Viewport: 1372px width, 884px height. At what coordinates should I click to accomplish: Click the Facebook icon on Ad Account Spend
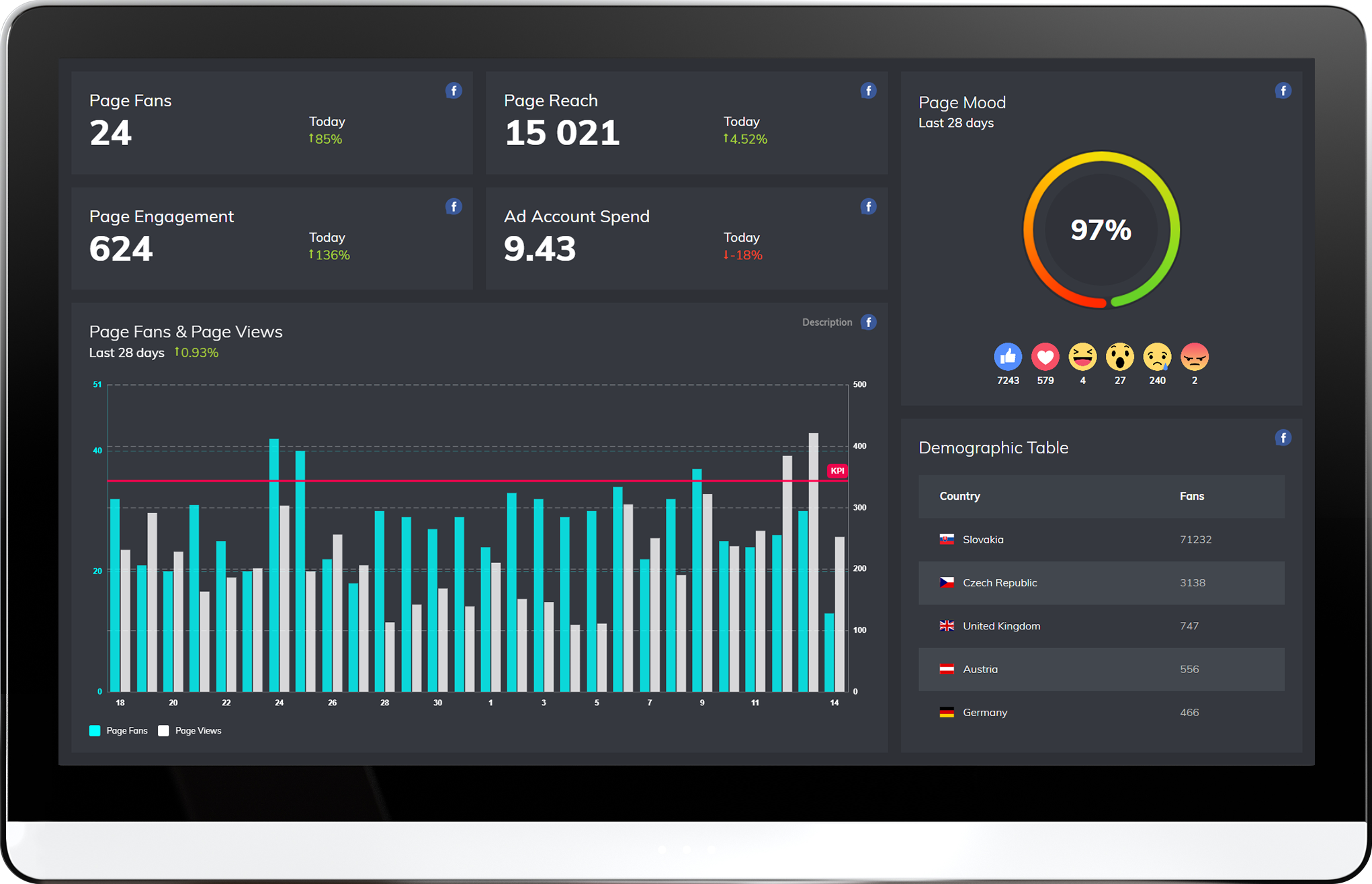868,206
